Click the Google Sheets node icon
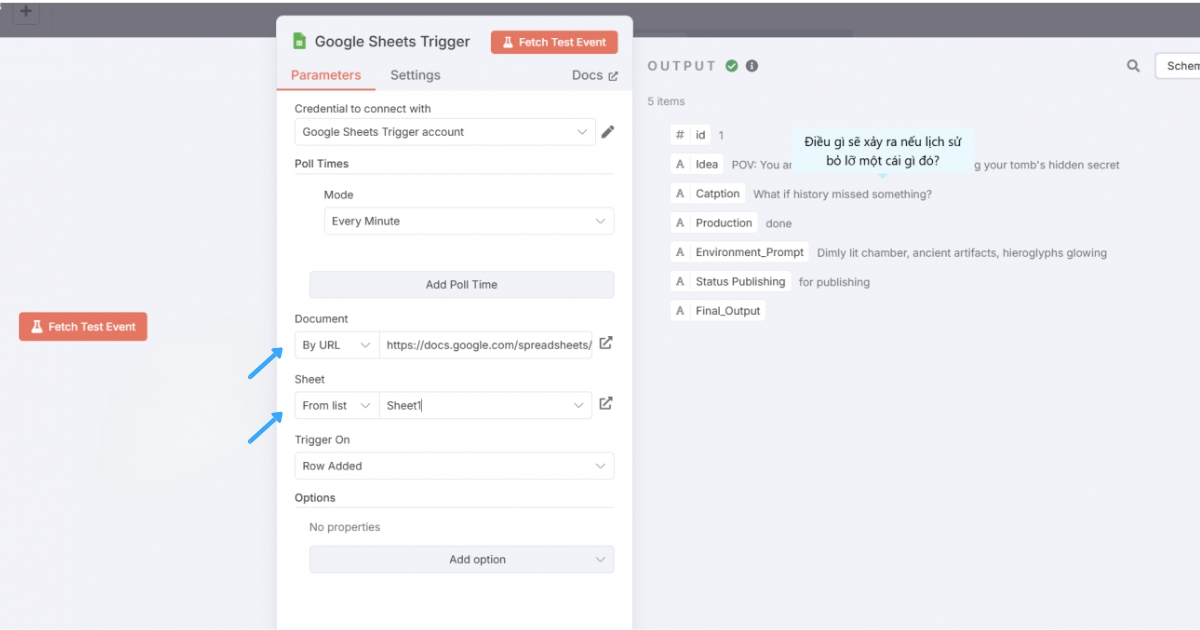Screen dimensions: 1200x630 pyautogui.click(x=298, y=41)
